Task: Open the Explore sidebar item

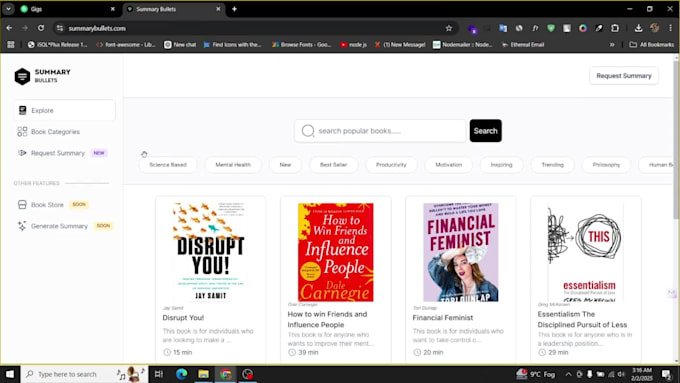Action: click(65, 110)
